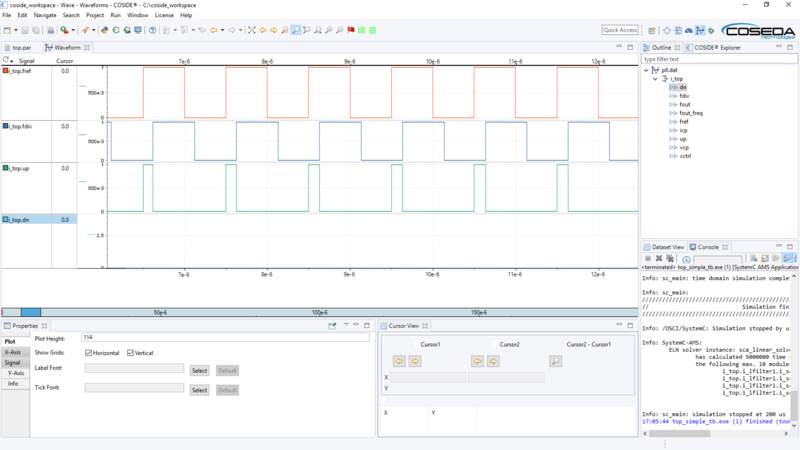Click the blue time-range overview slider

tap(31, 312)
